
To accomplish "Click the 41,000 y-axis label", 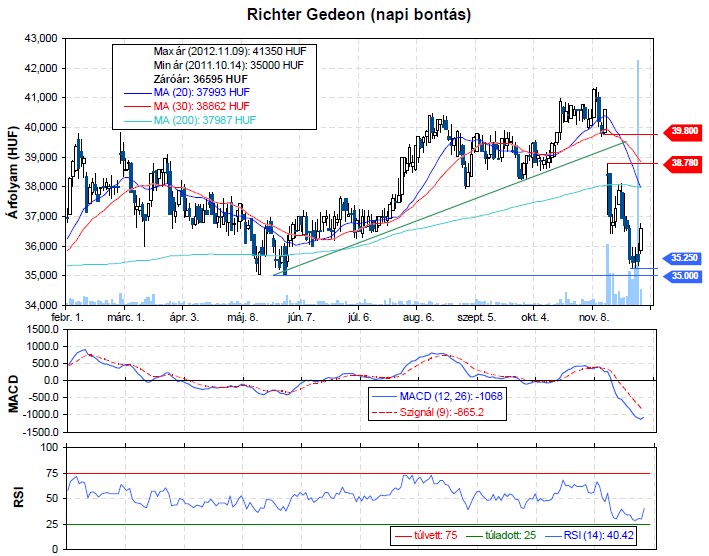I will (41, 98).
